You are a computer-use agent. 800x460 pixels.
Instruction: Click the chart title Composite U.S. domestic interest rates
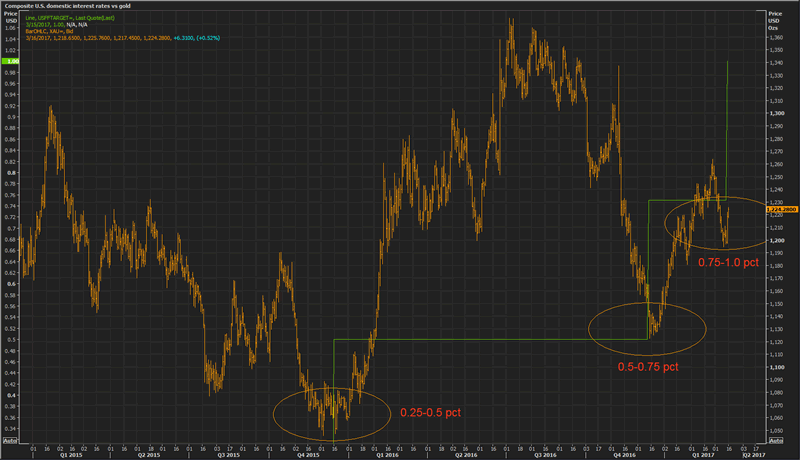coord(67,6)
